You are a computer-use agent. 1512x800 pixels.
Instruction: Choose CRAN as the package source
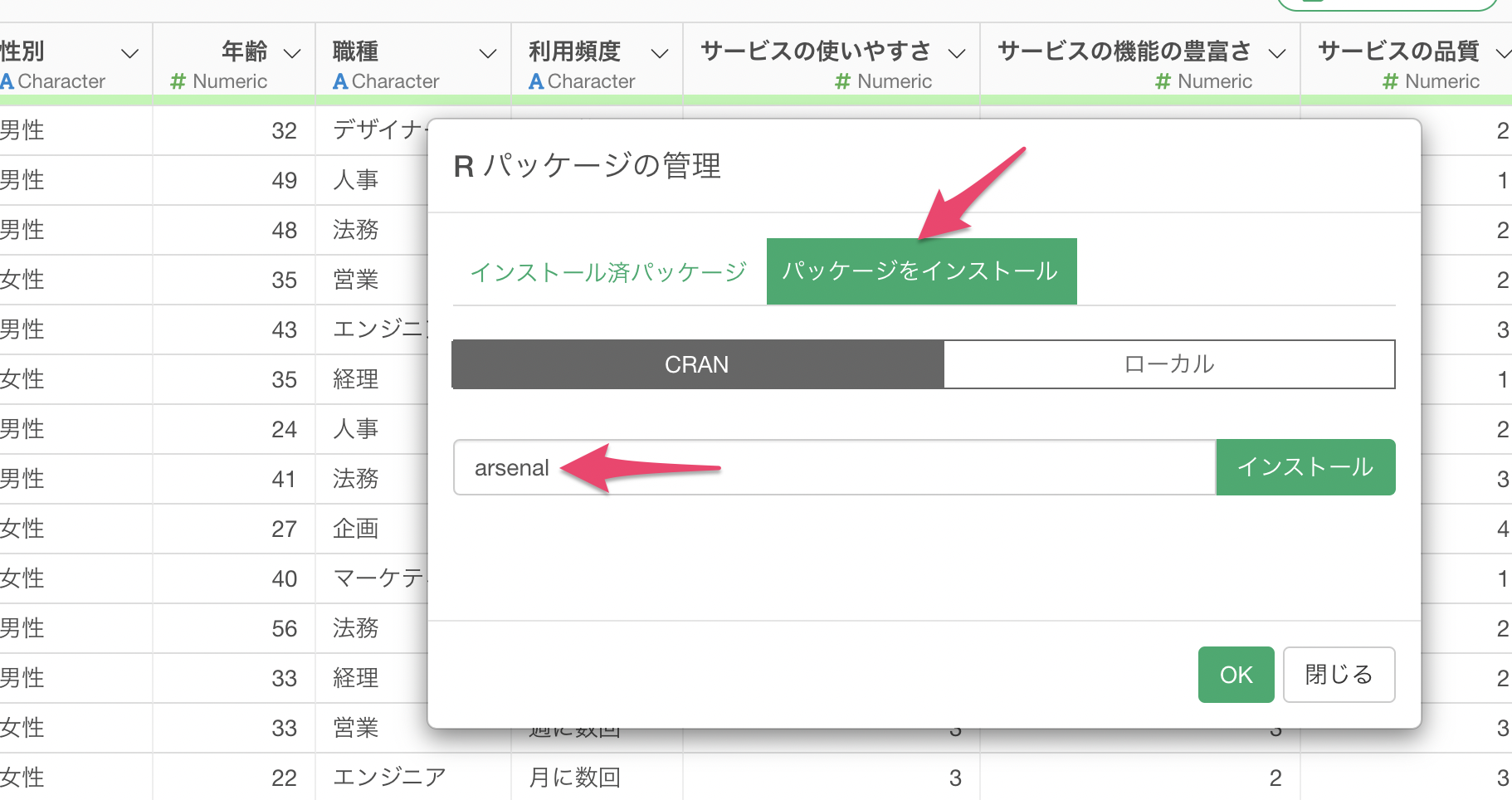(x=697, y=364)
